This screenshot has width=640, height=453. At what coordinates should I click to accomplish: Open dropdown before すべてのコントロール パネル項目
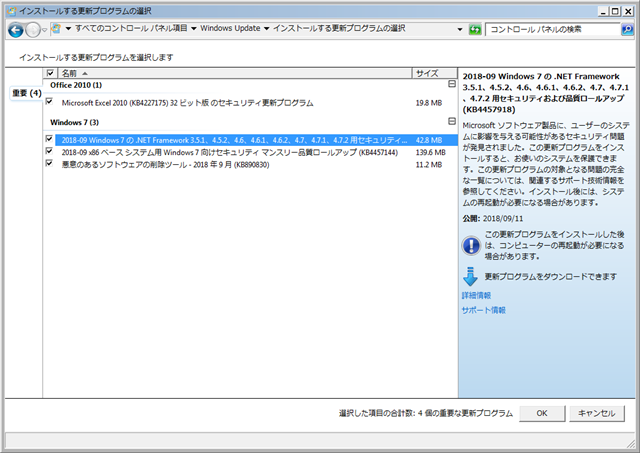(x=68, y=29)
